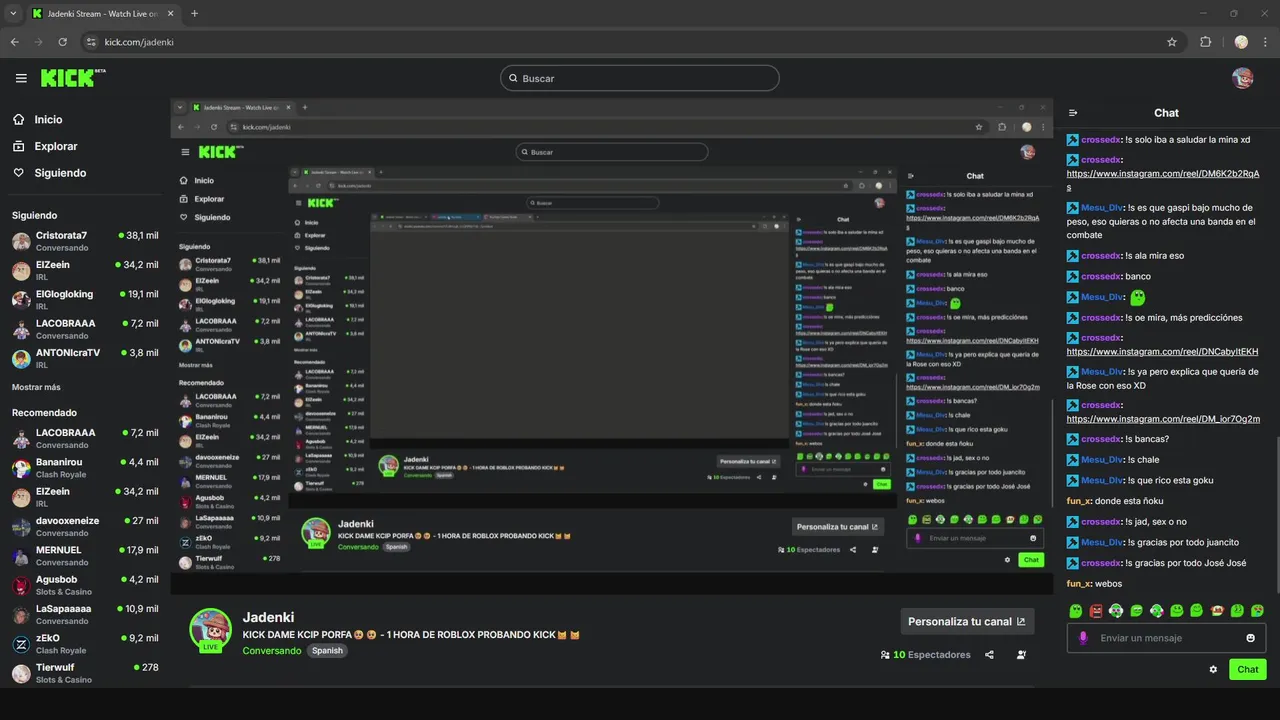1280x720 pixels.
Task: Open the tab search dropdown chevron
Action: [13, 13]
